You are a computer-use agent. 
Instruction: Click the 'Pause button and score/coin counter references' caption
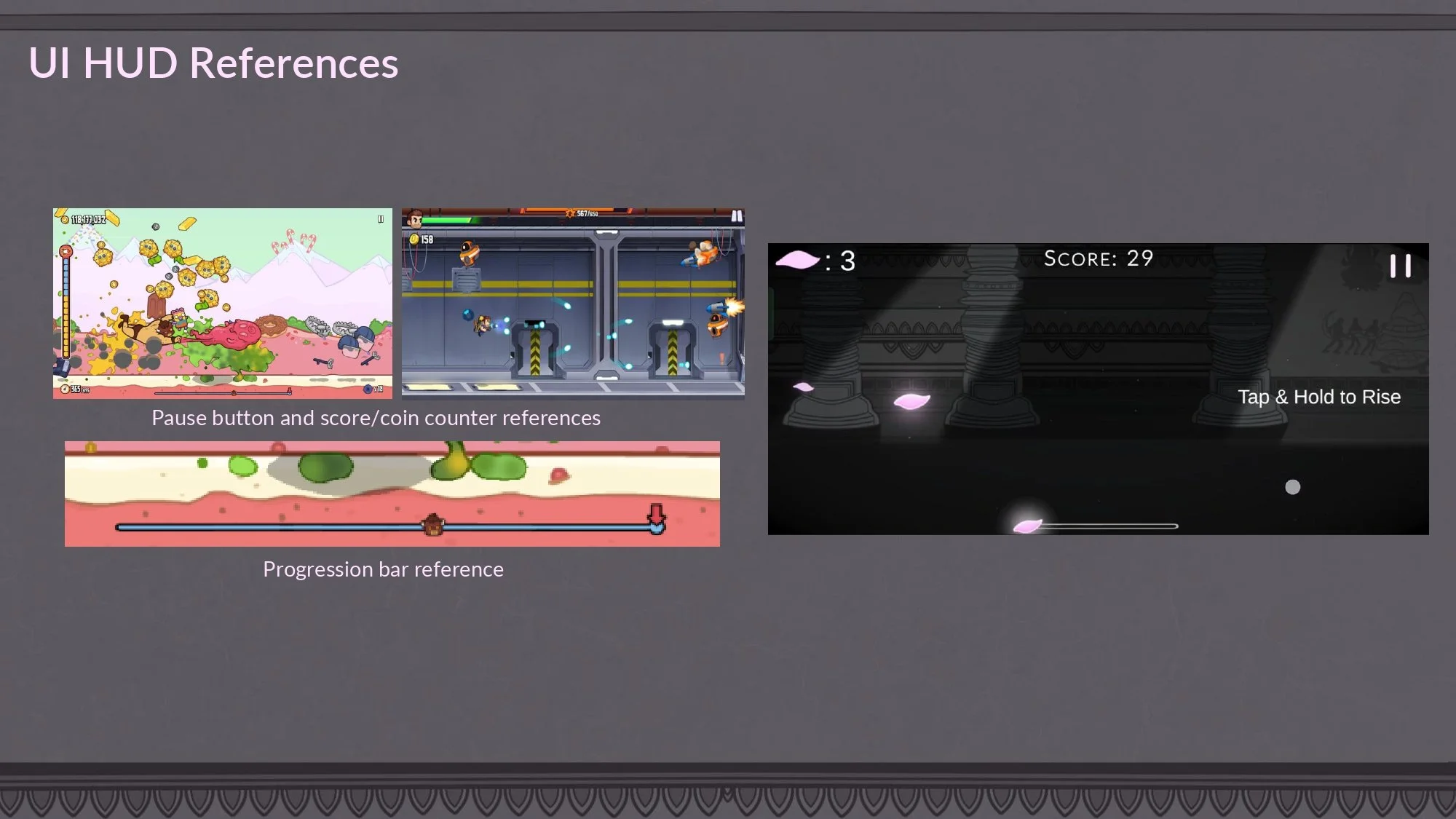(x=376, y=418)
